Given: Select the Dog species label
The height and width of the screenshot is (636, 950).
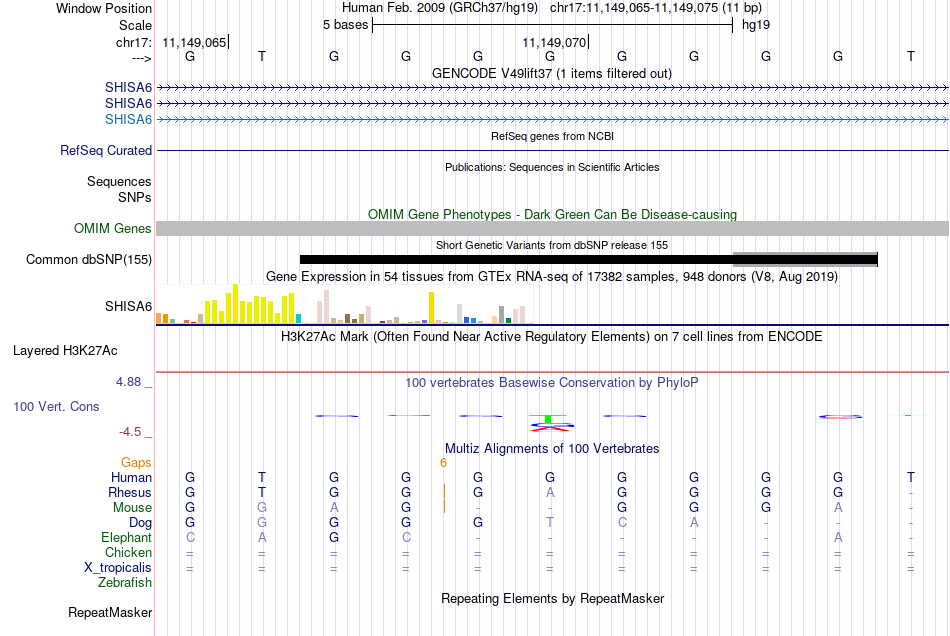Looking at the screenshot, I should point(140,522).
